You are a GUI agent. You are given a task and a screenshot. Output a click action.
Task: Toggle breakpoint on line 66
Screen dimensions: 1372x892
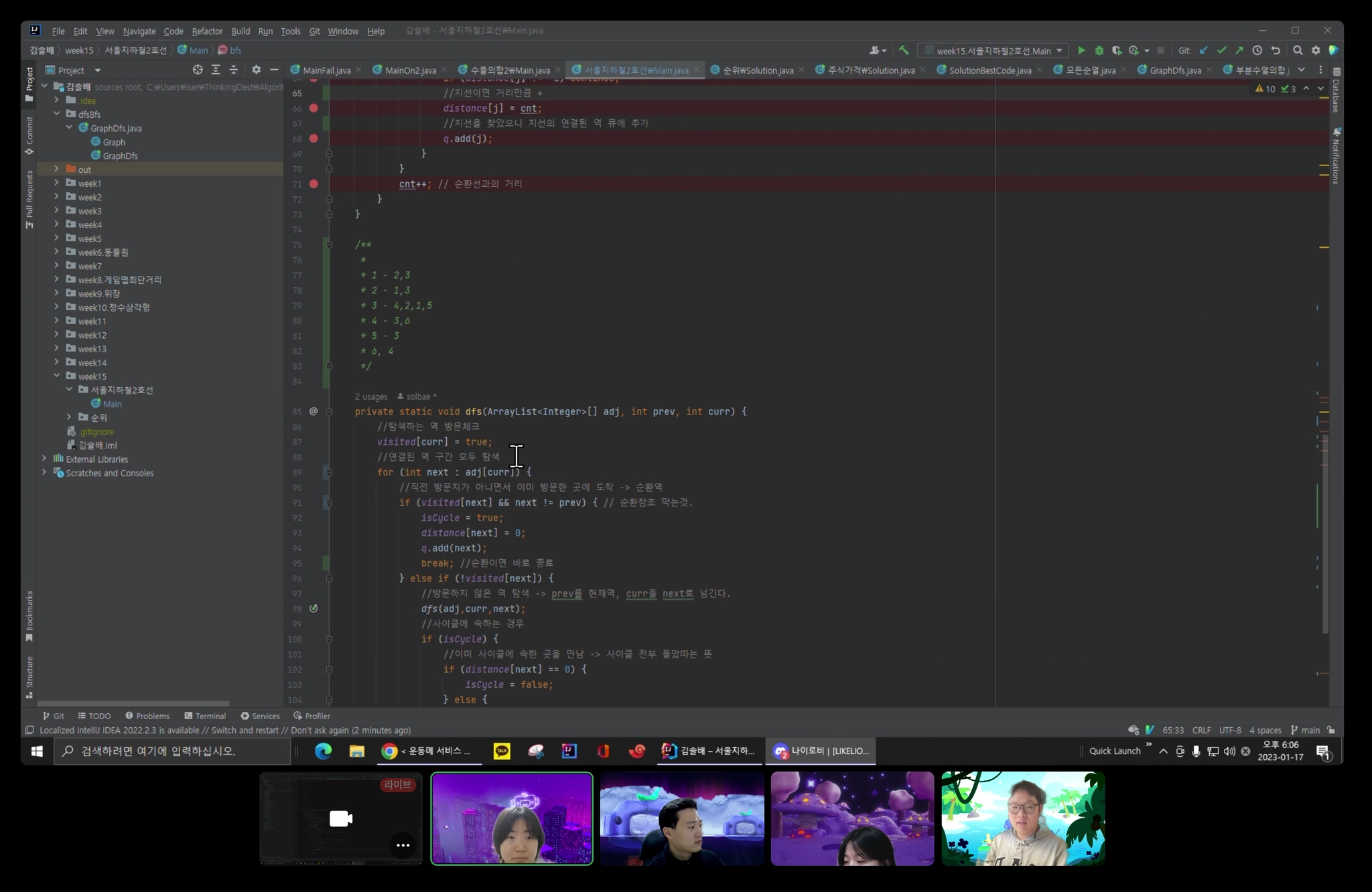314,108
